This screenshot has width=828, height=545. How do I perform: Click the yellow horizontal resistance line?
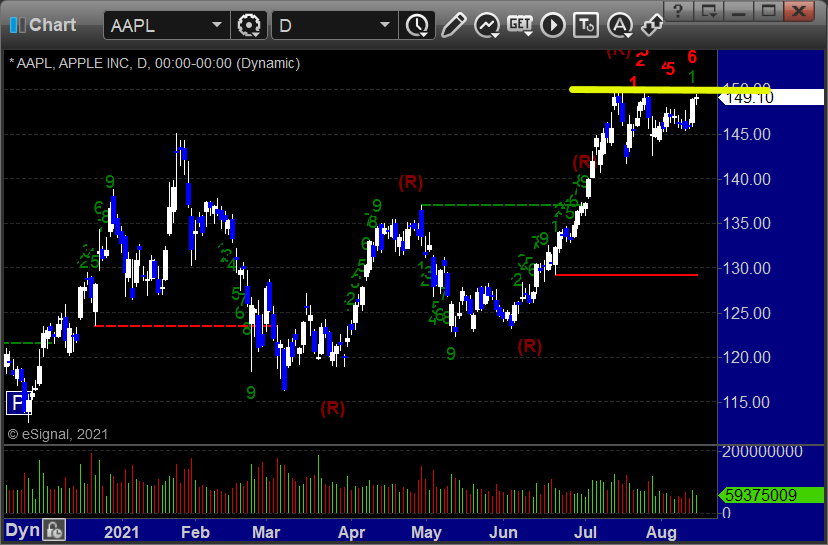670,90
